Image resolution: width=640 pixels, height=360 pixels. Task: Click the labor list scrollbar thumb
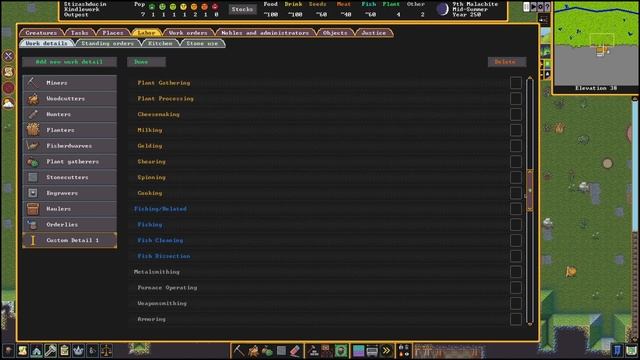click(x=530, y=191)
